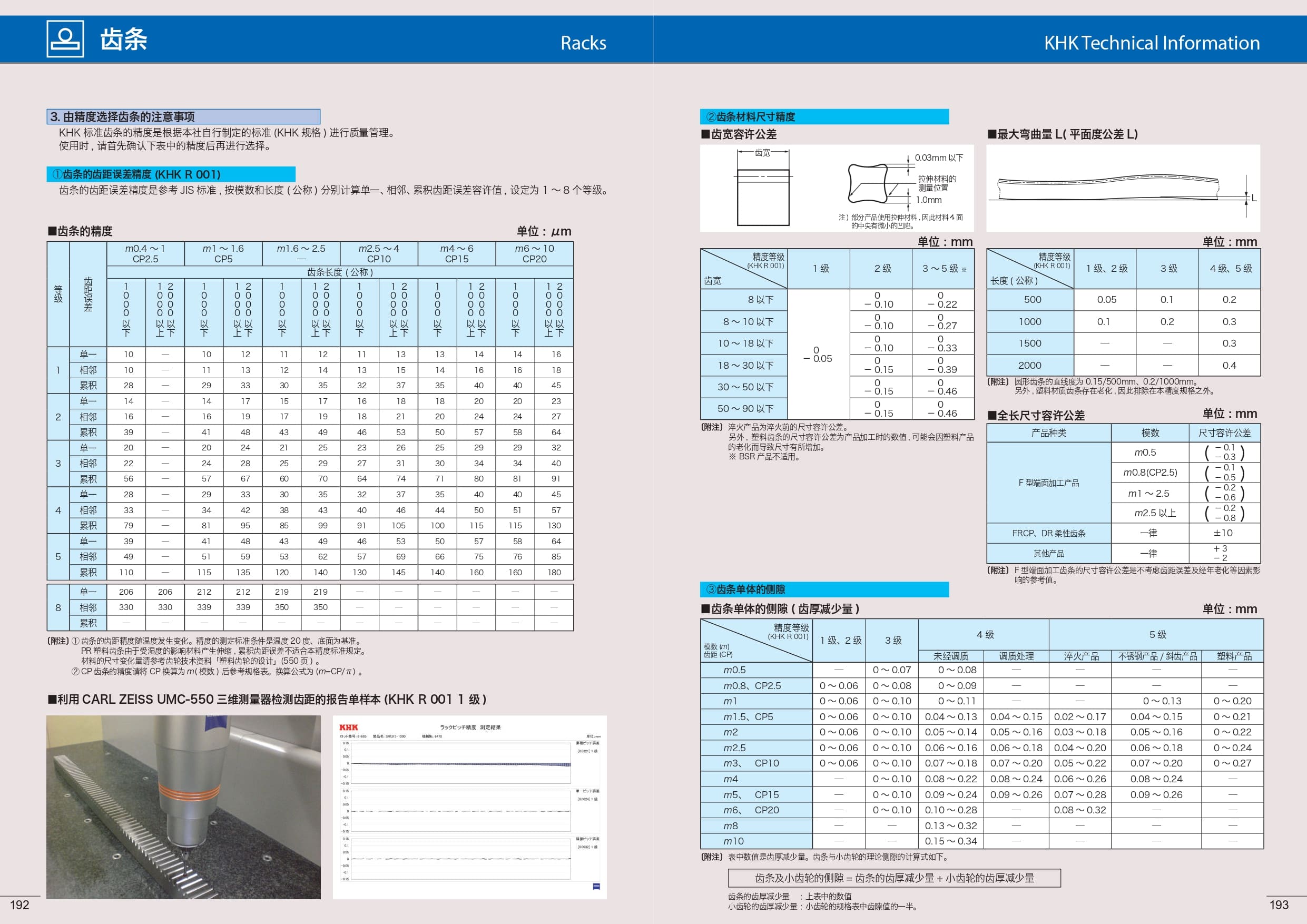1307x924 pixels.
Task: Click length row '2000' in bending table
Action: coord(1031,366)
